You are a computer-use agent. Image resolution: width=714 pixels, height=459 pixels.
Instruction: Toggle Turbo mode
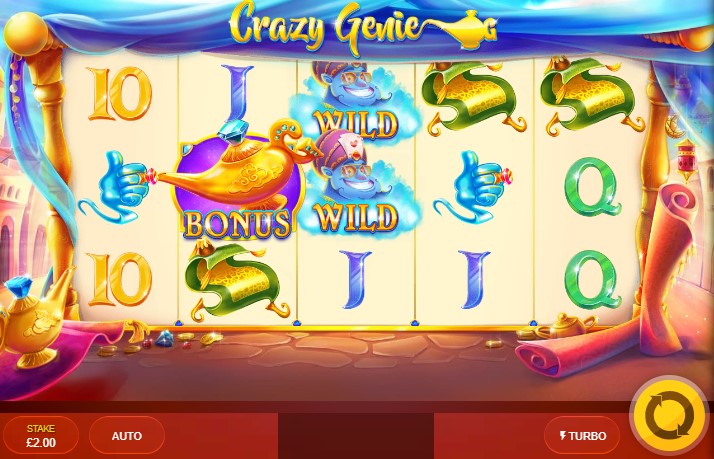(582, 436)
